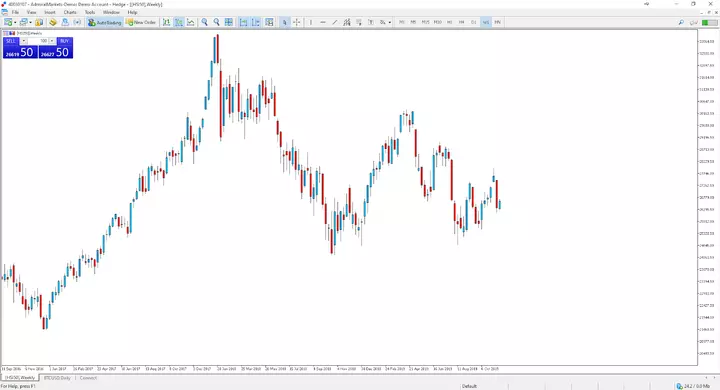Switch chart to bar chart type
Screen dimensions: 720x390
[x=167, y=22]
